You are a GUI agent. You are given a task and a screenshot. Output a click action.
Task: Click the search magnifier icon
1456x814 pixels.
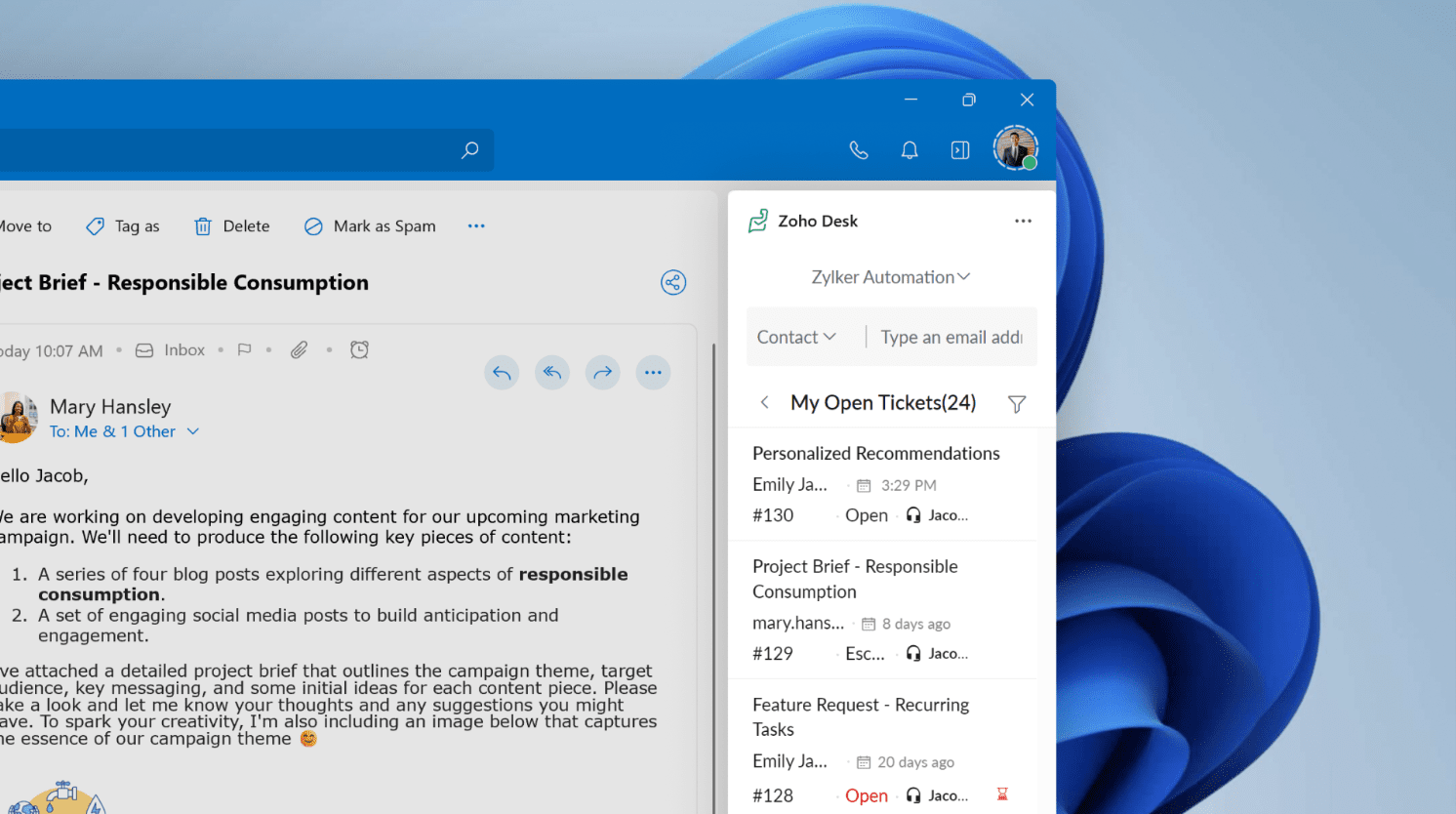[x=470, y=150]
